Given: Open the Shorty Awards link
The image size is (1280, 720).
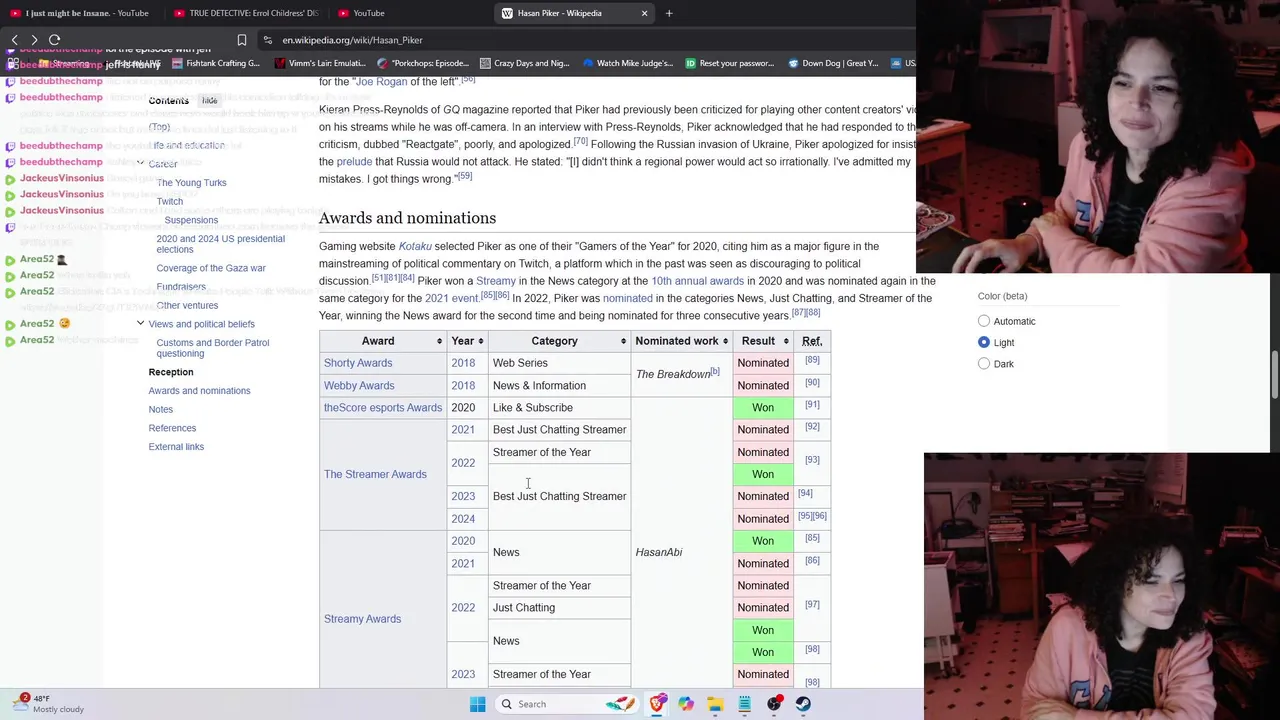Looking at the screenshot, I should pos(358,363).
